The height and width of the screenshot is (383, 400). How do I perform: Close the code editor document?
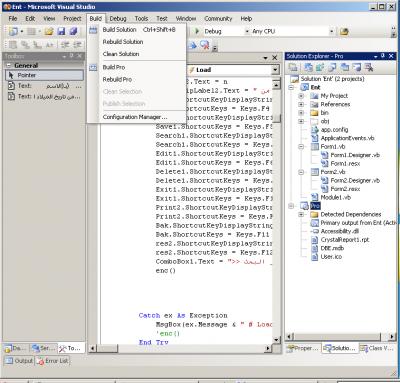tap(274, 58)
